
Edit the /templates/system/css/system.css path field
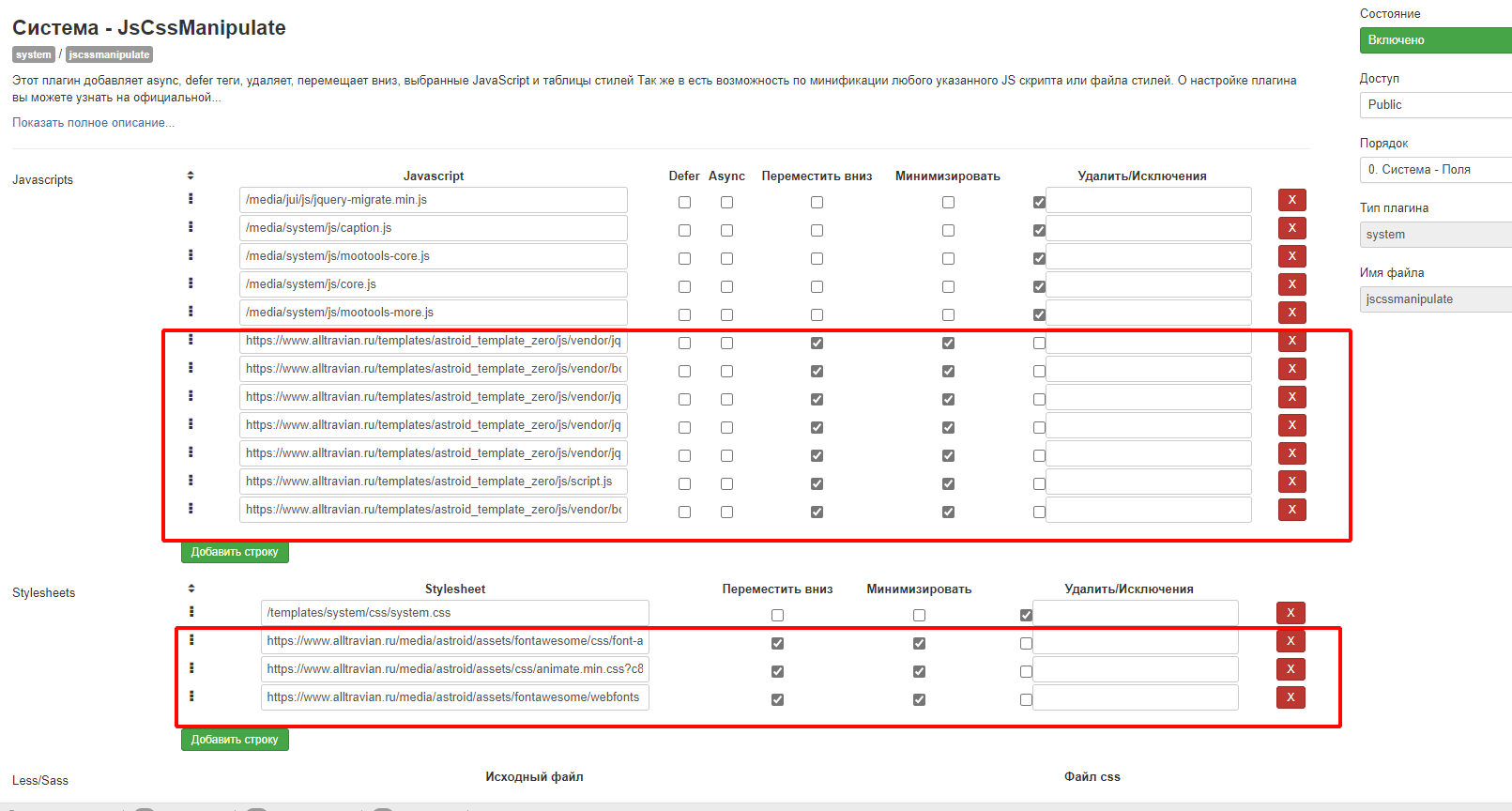click(455, 613)
